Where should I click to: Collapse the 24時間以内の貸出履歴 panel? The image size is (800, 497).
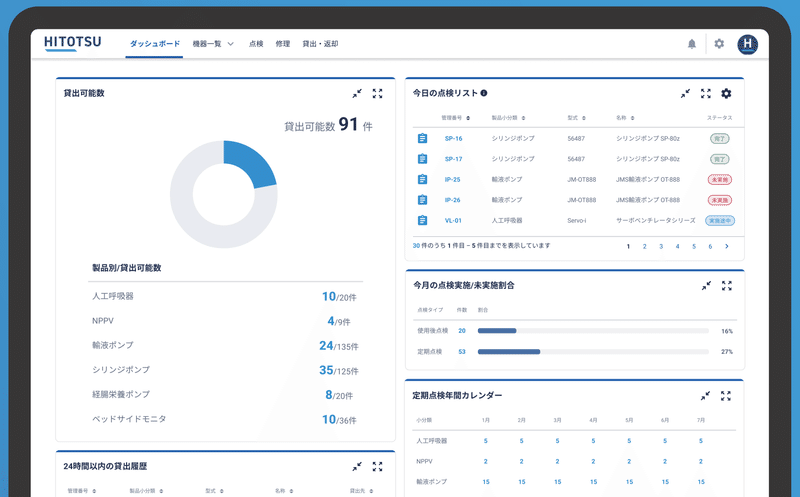(x=357, y=466)
